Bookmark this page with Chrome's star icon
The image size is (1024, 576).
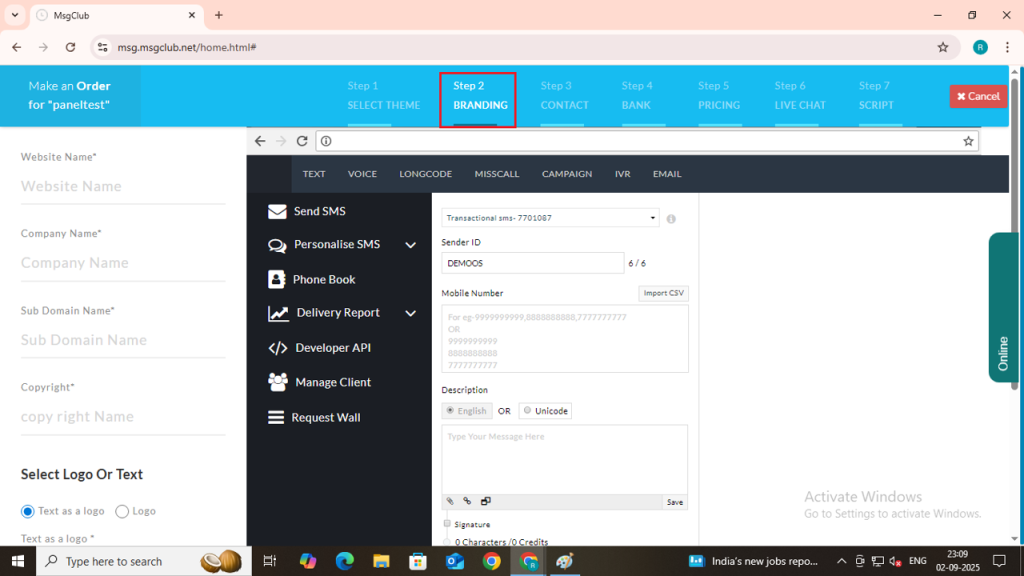point(943,47)
